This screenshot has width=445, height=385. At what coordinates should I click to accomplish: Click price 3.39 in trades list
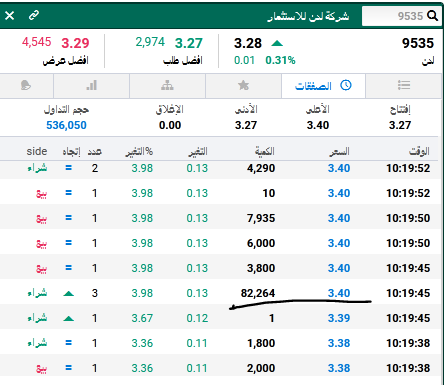[339, 318]
